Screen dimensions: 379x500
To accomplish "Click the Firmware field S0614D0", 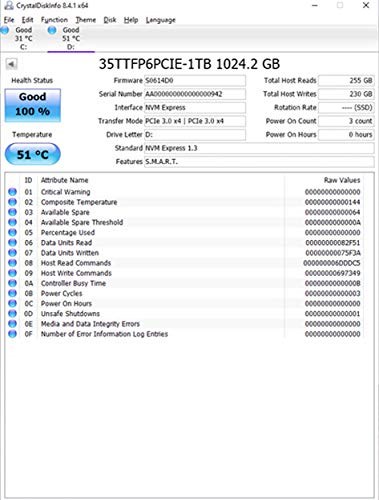I will point(195,80).
